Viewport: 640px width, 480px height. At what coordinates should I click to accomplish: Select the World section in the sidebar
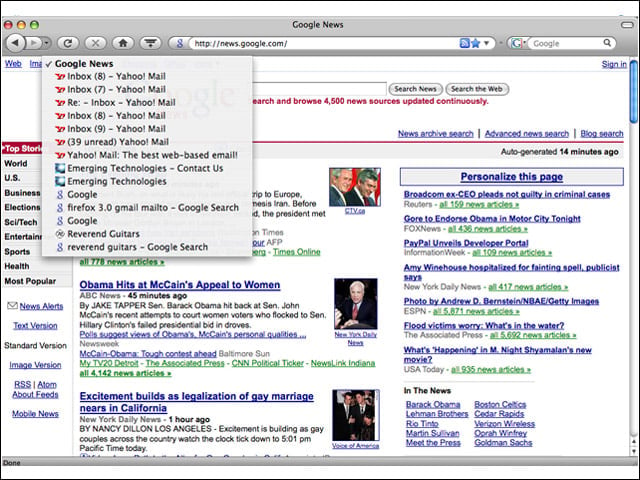tap(16, 163)
